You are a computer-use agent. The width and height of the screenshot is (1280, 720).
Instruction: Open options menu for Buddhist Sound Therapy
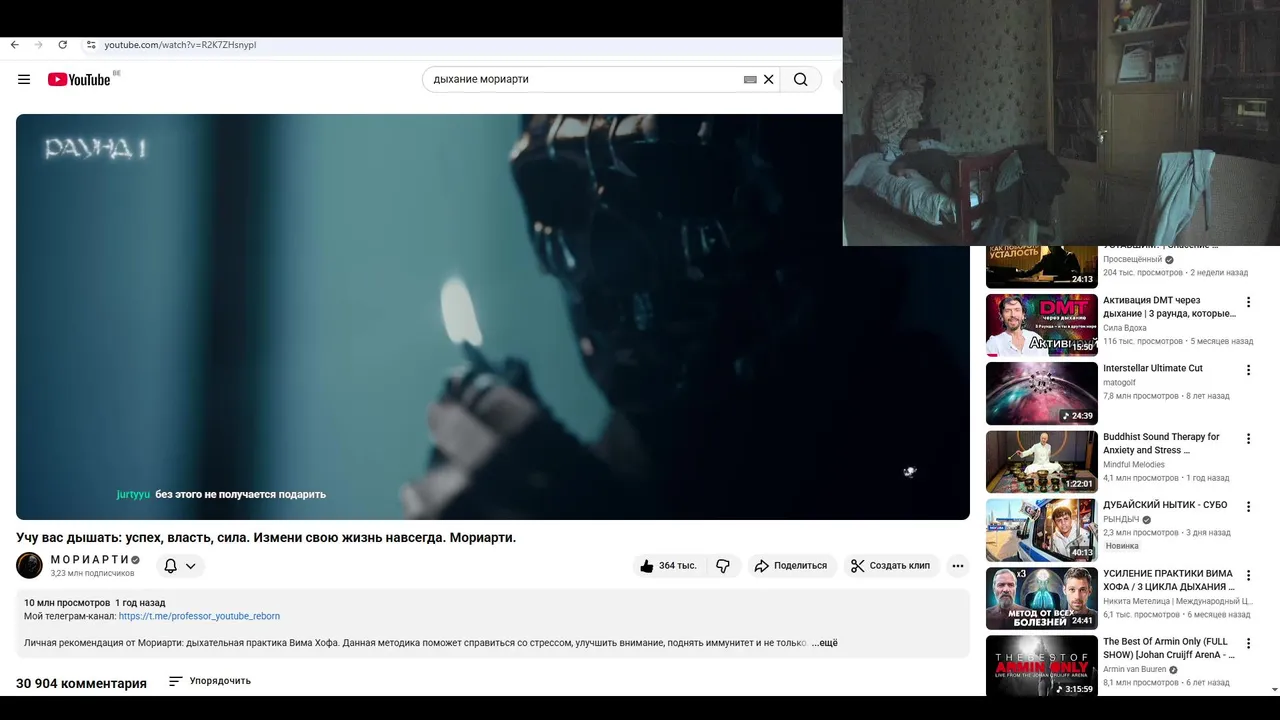1248,439
